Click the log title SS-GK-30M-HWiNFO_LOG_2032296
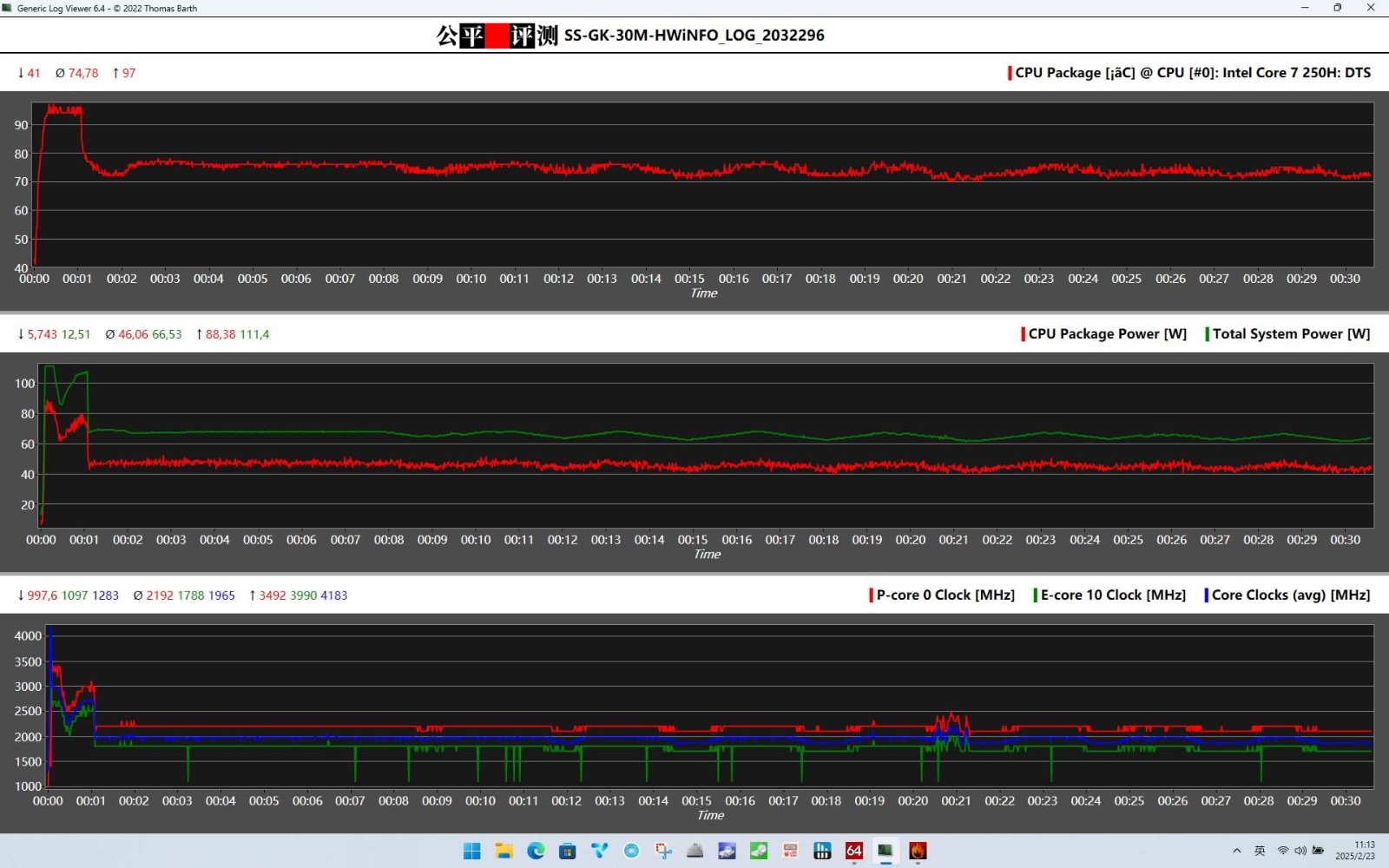 (694, 36)
